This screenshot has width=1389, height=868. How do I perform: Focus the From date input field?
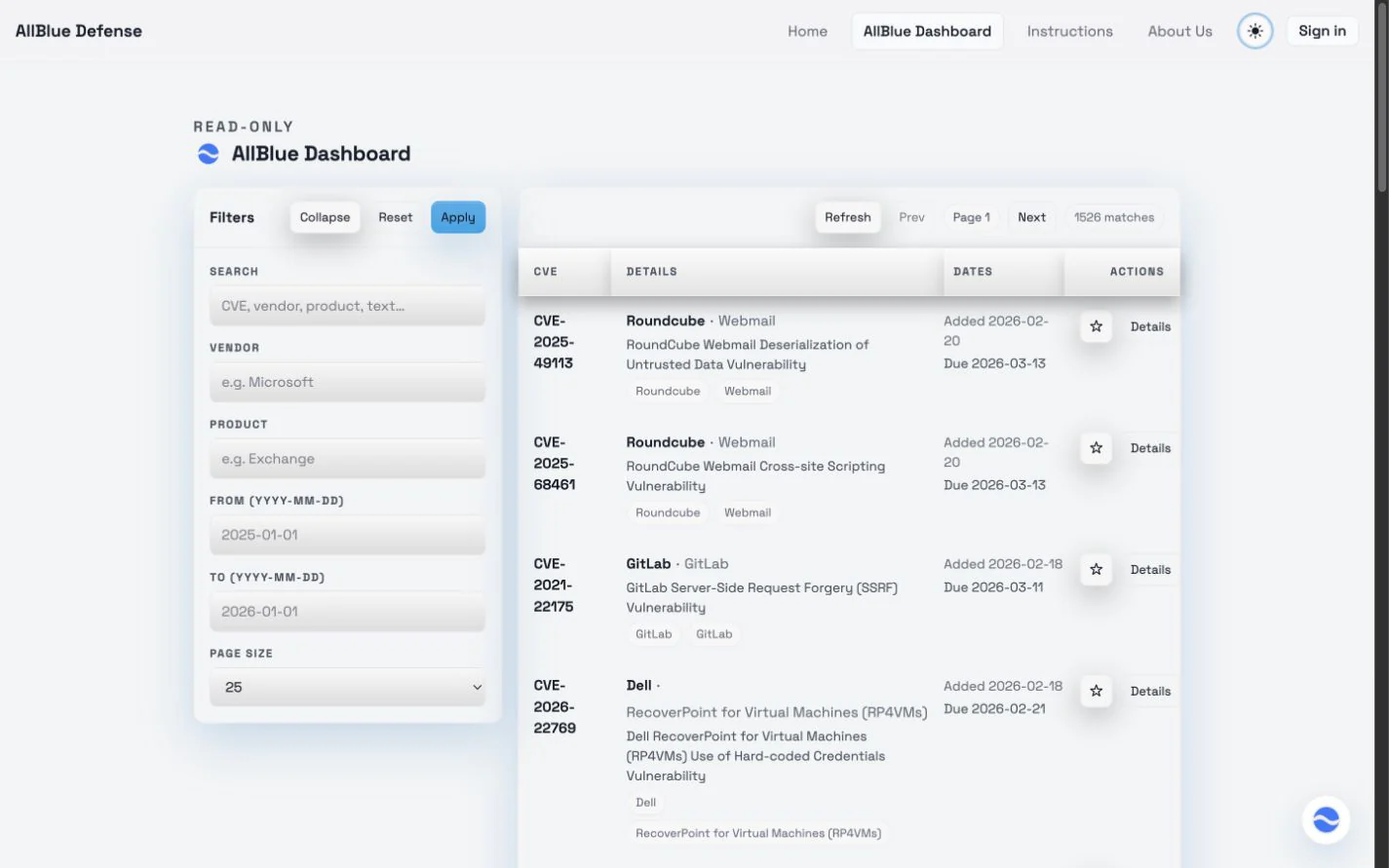point(347,535)
